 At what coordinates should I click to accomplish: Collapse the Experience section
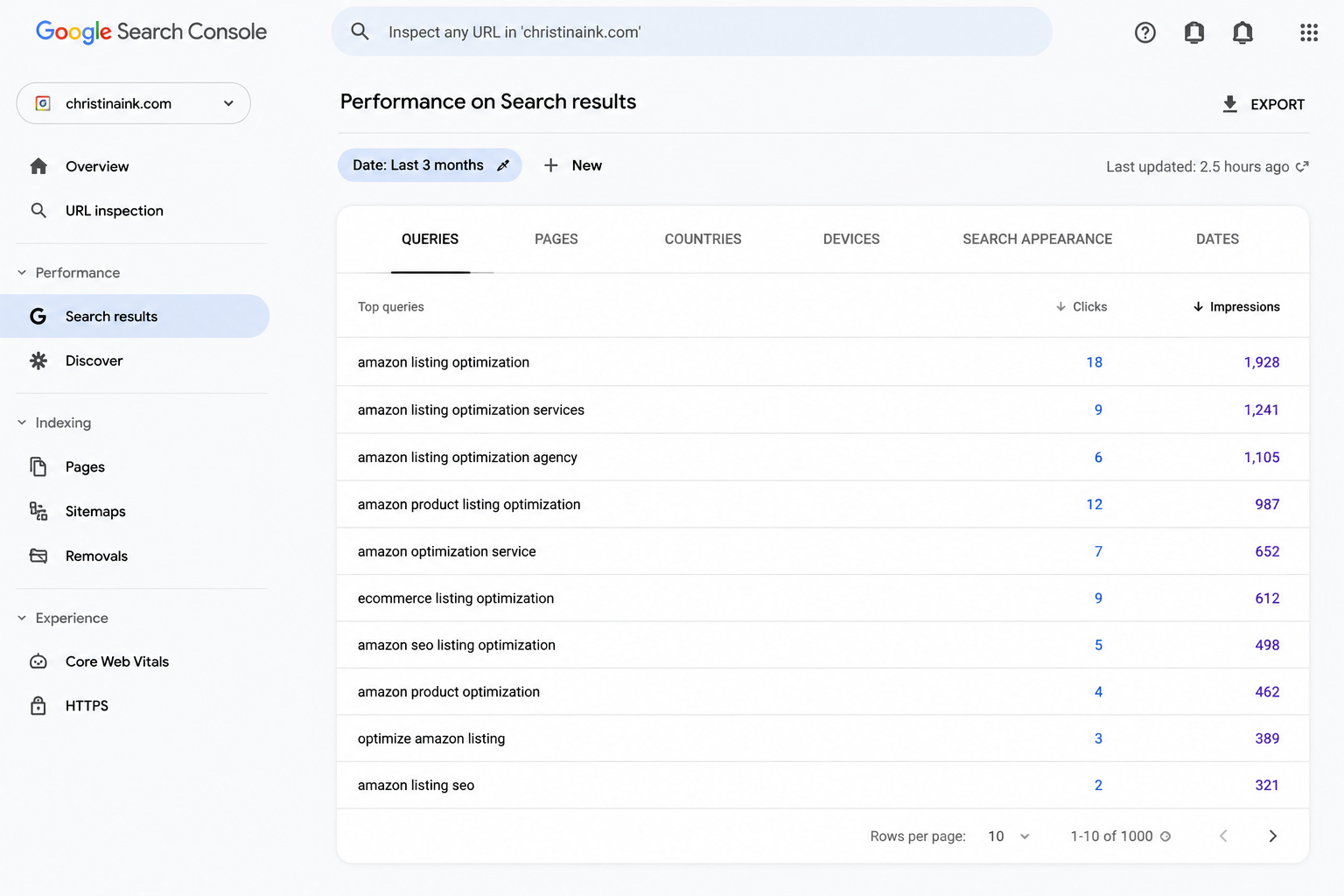coord(22,618)
